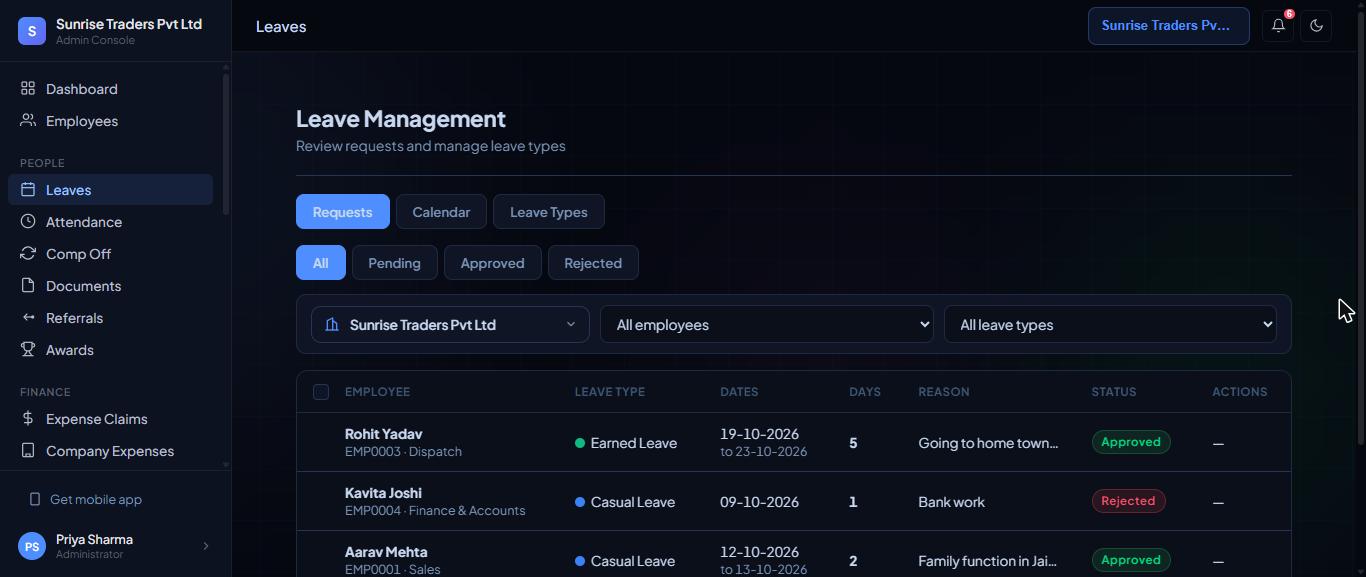This screenshot has height=577, width=1366.
Task: Filter requests by Pending
Action: [x=394, y=263]
